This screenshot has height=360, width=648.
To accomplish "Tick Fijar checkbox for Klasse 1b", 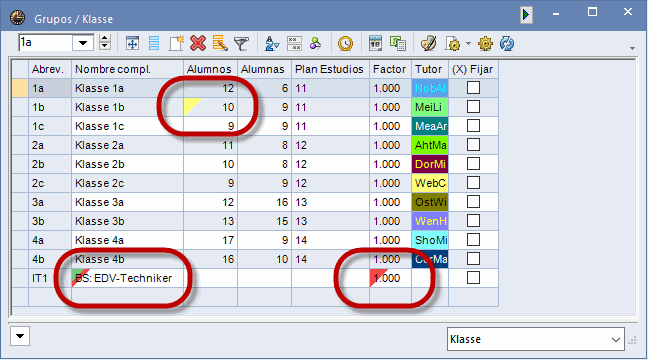I will coord(473,107).
